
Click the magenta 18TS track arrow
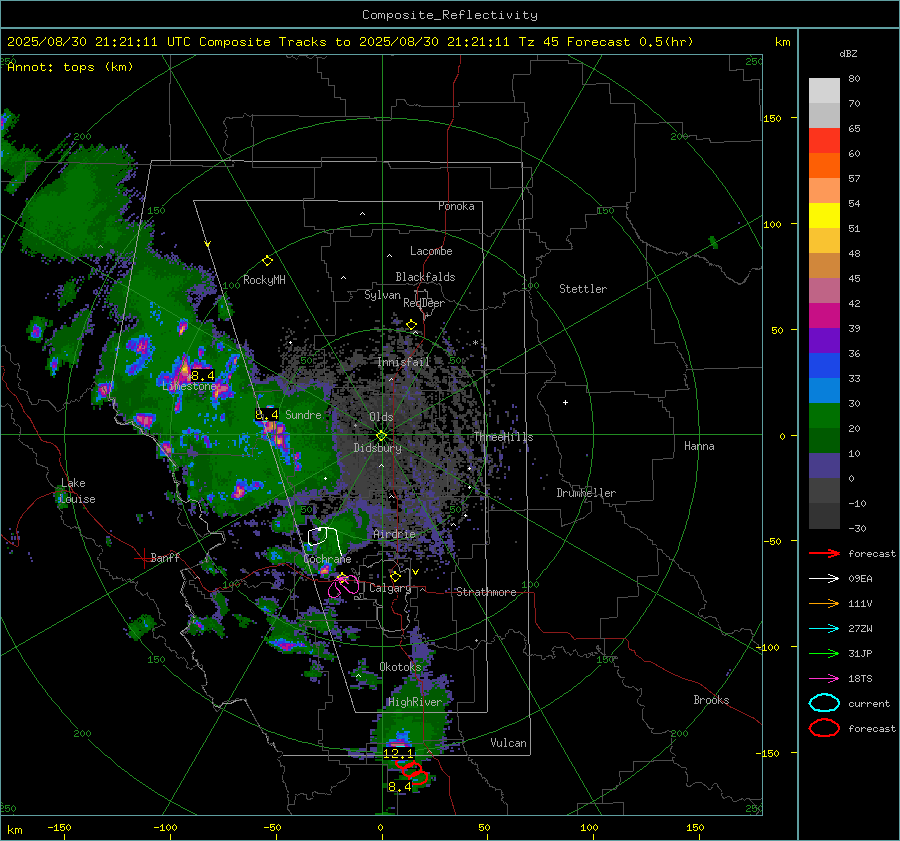[824, 679]
